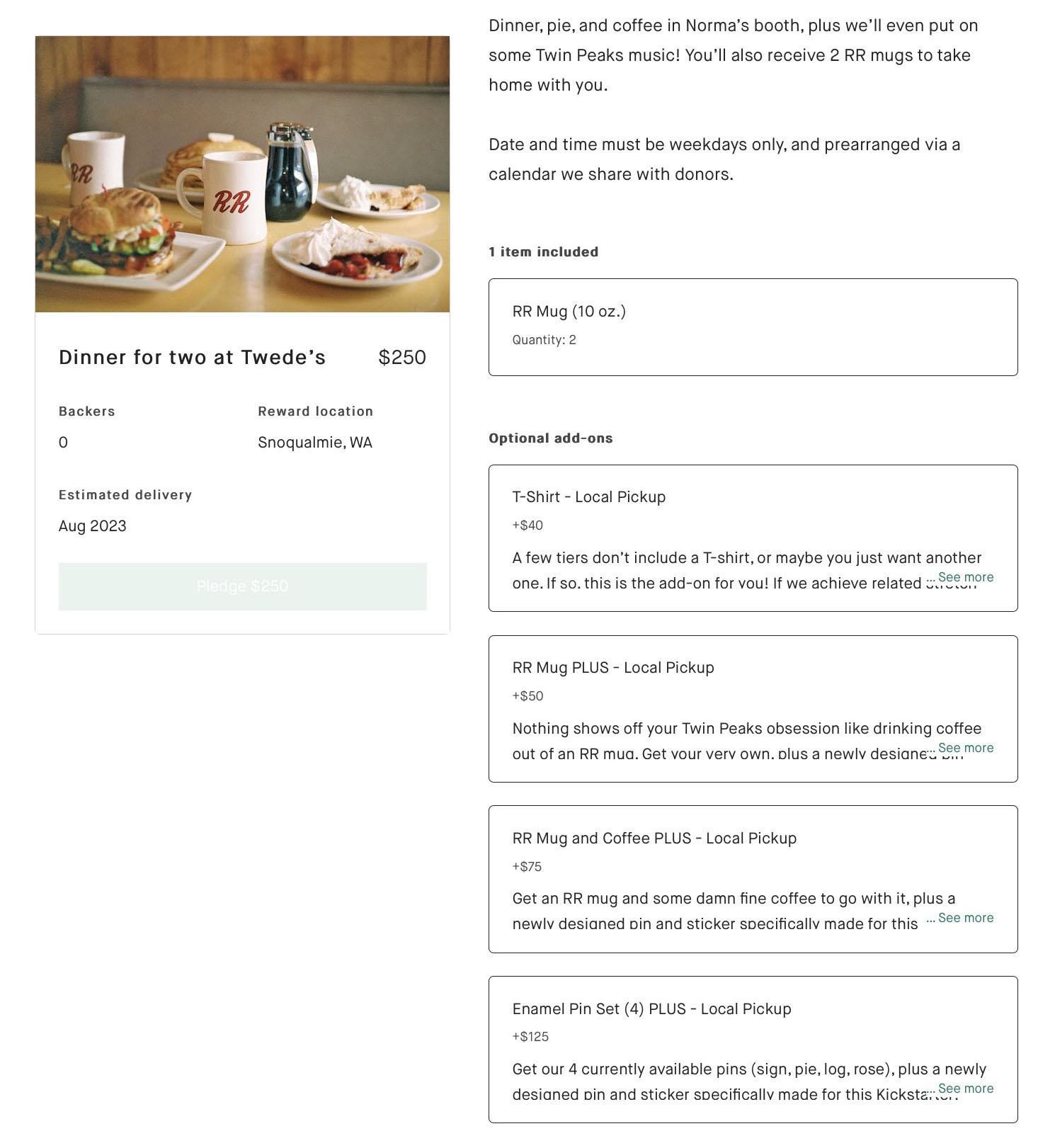Screen dimensions: 1038x1148
Task: Click the +$125 Enamel Pin Set price
Action: pos(530,1037)
